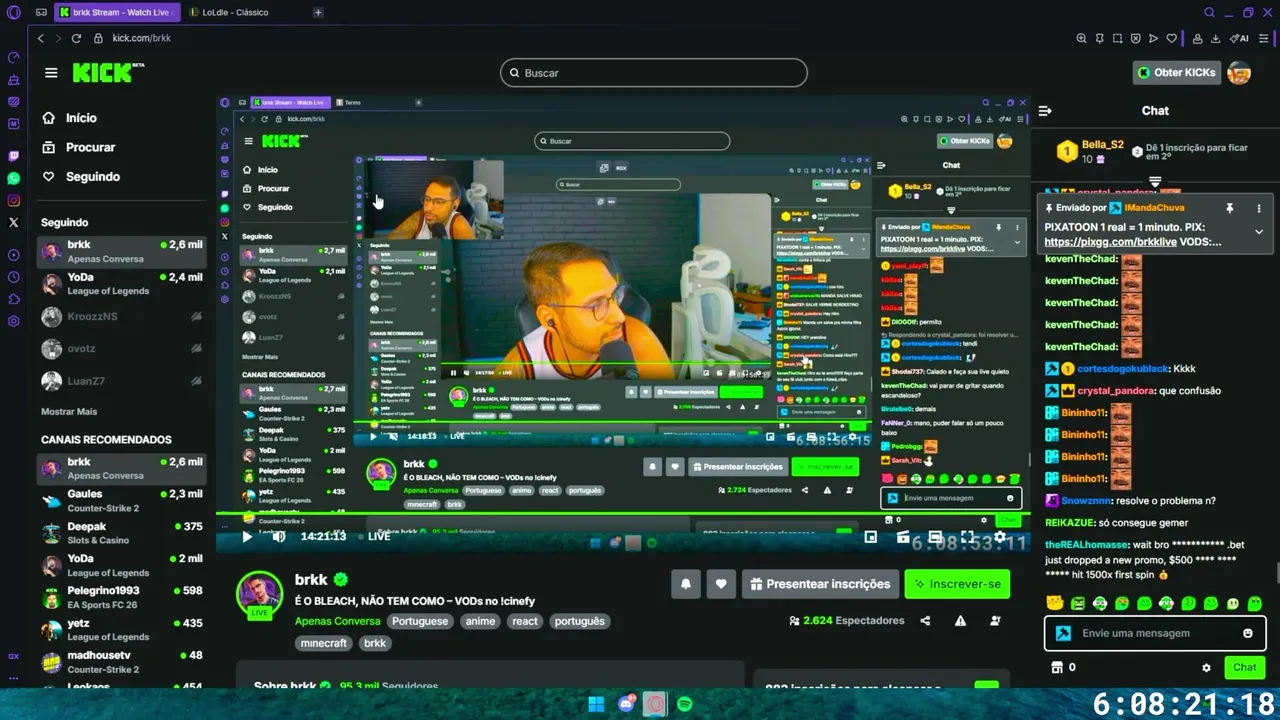
Task: Select the Portuguese tag
Action: (x=420, y=621)
